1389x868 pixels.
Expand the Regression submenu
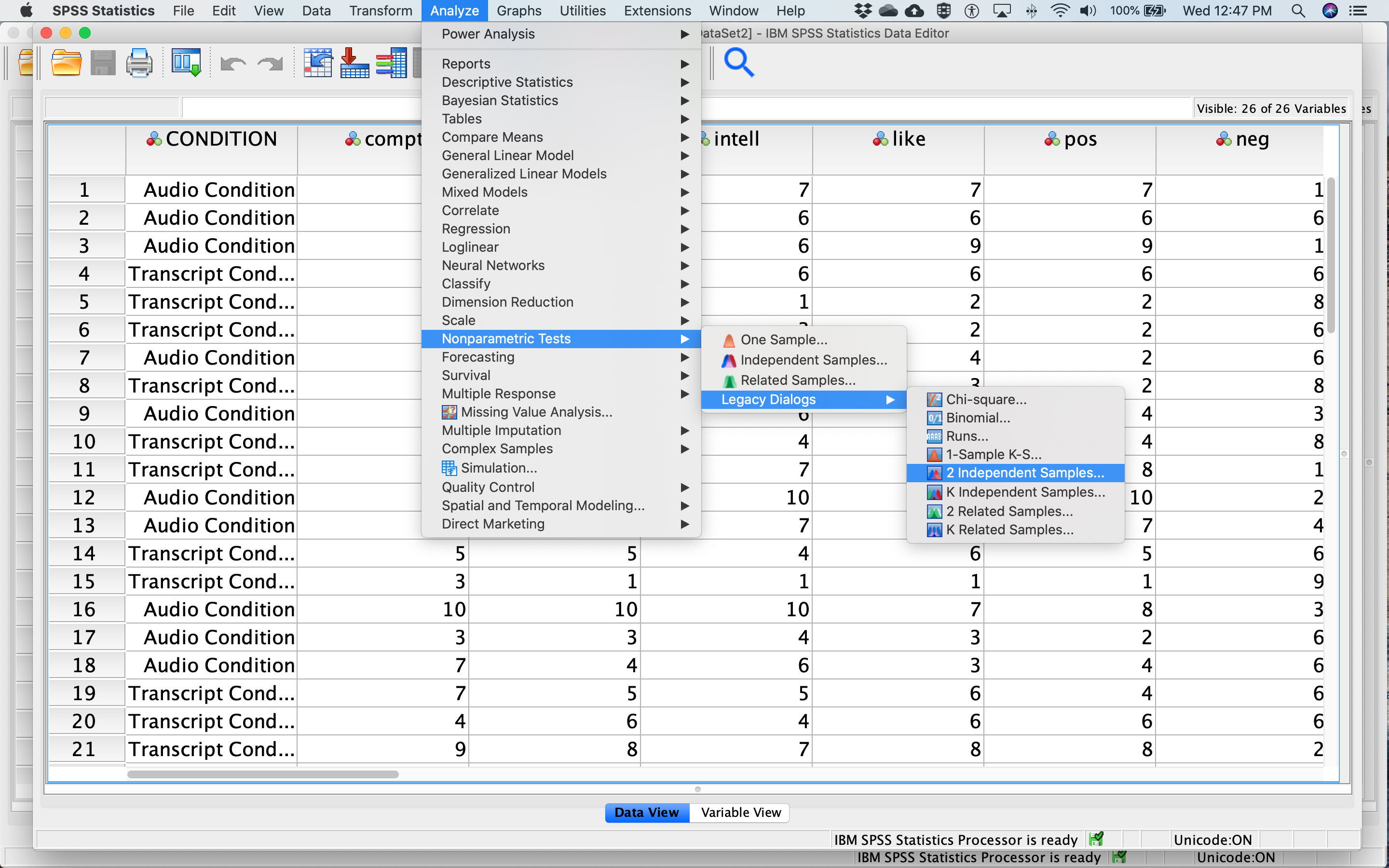pos(561,229)
